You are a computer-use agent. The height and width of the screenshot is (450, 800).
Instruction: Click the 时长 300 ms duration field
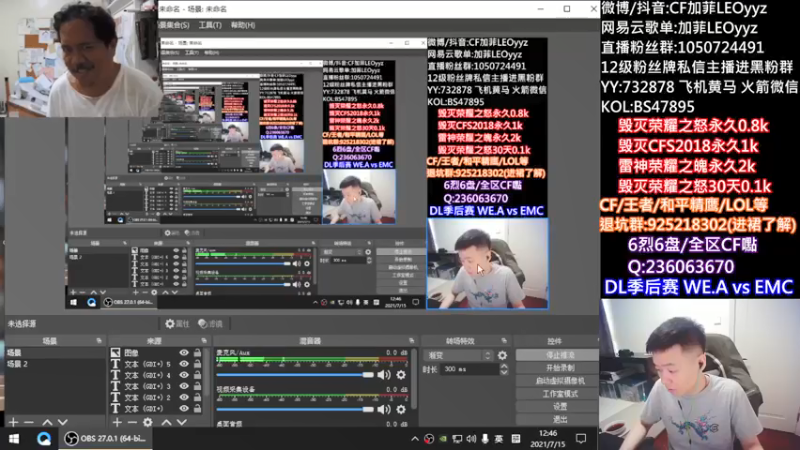(x=469, y=369)
